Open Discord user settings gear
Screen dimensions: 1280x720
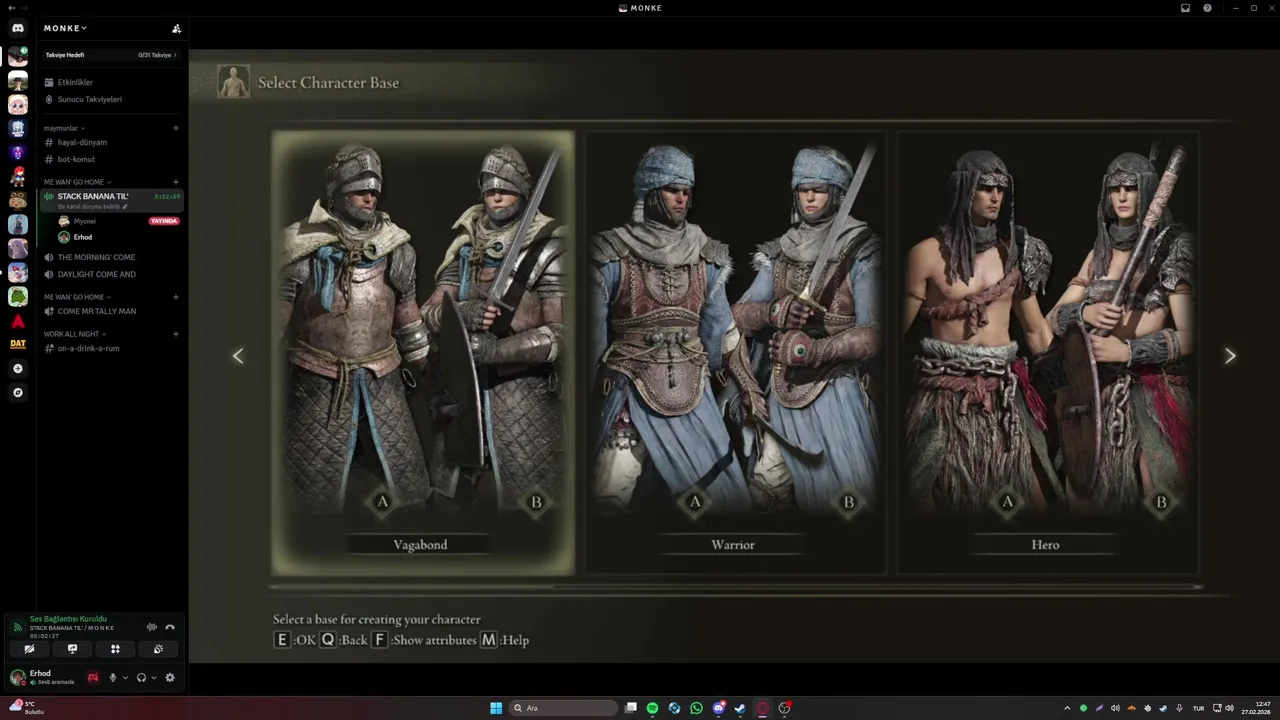[x=170, y=678]
